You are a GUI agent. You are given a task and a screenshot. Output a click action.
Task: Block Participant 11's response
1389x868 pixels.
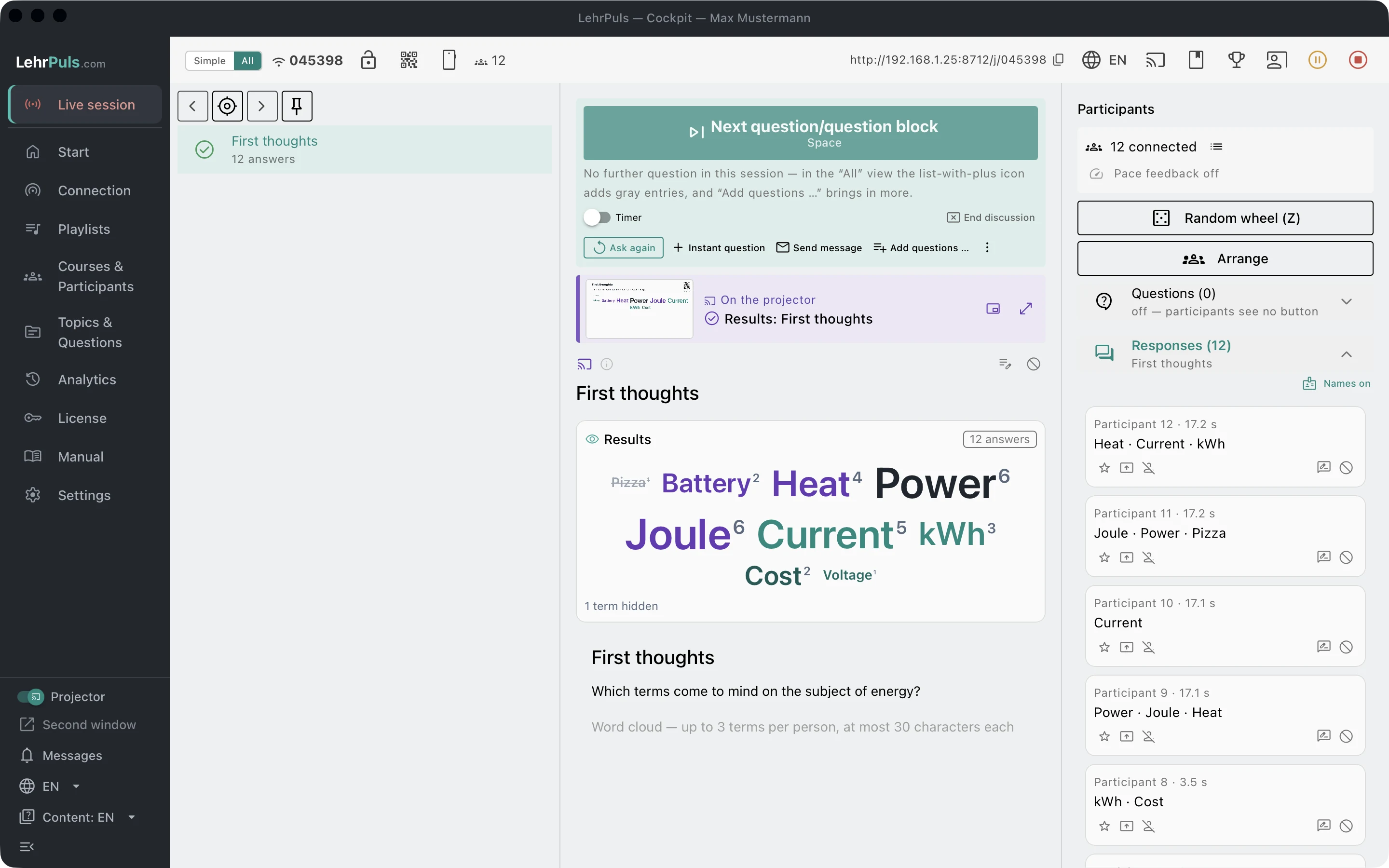click(1346, 557)
